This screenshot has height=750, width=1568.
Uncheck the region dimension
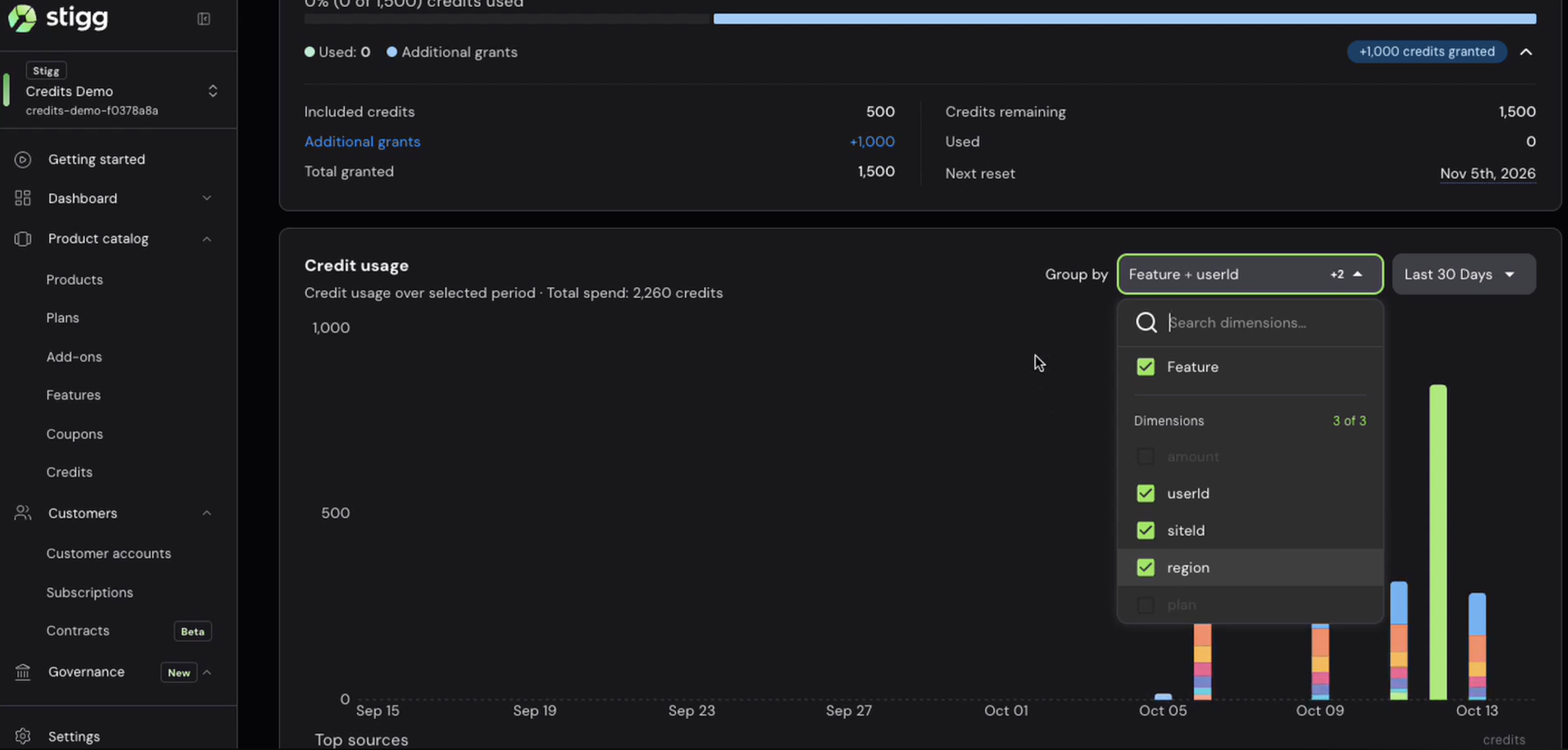[1146, 567]
